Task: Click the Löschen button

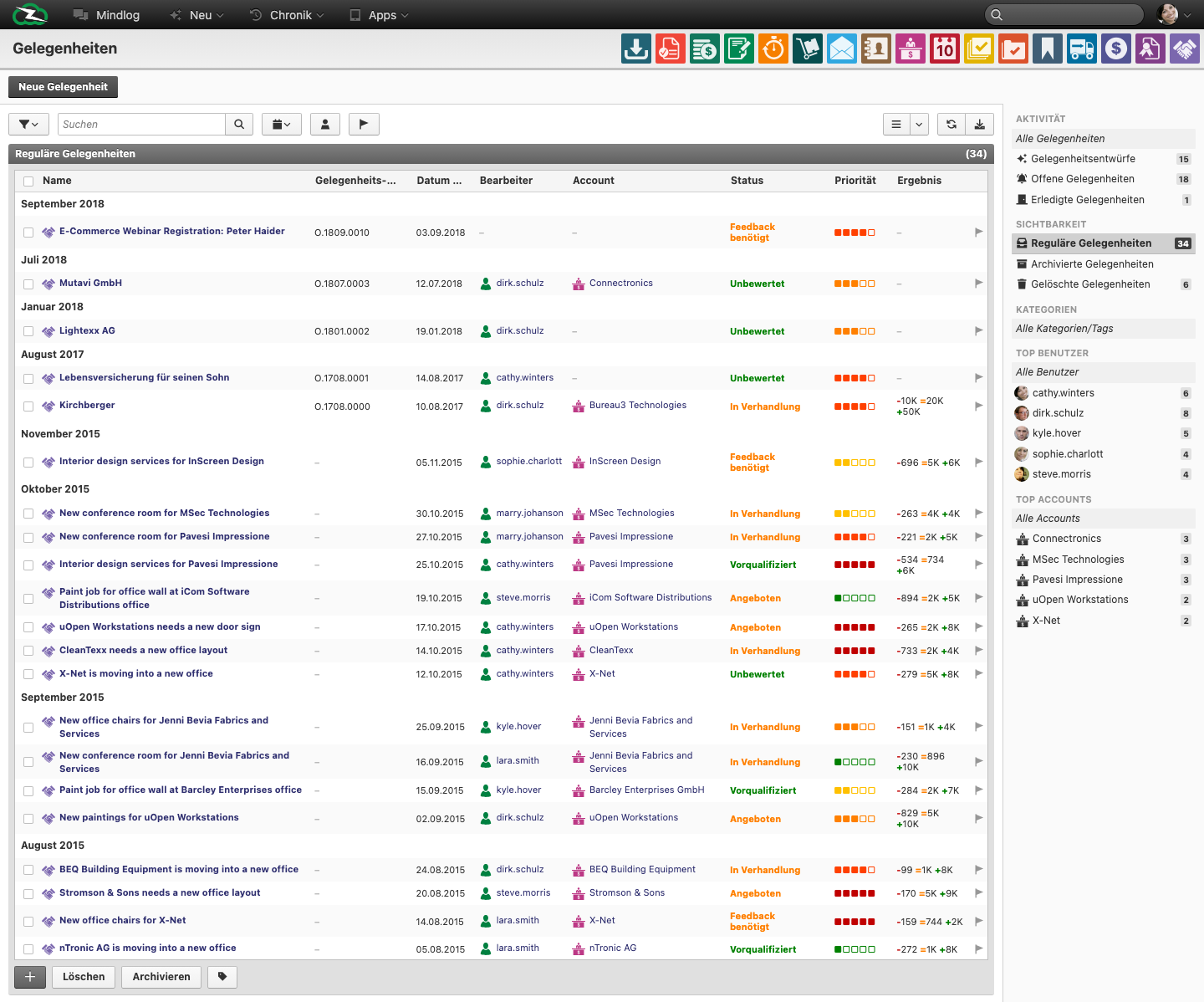Action: [x=84, y=977]
